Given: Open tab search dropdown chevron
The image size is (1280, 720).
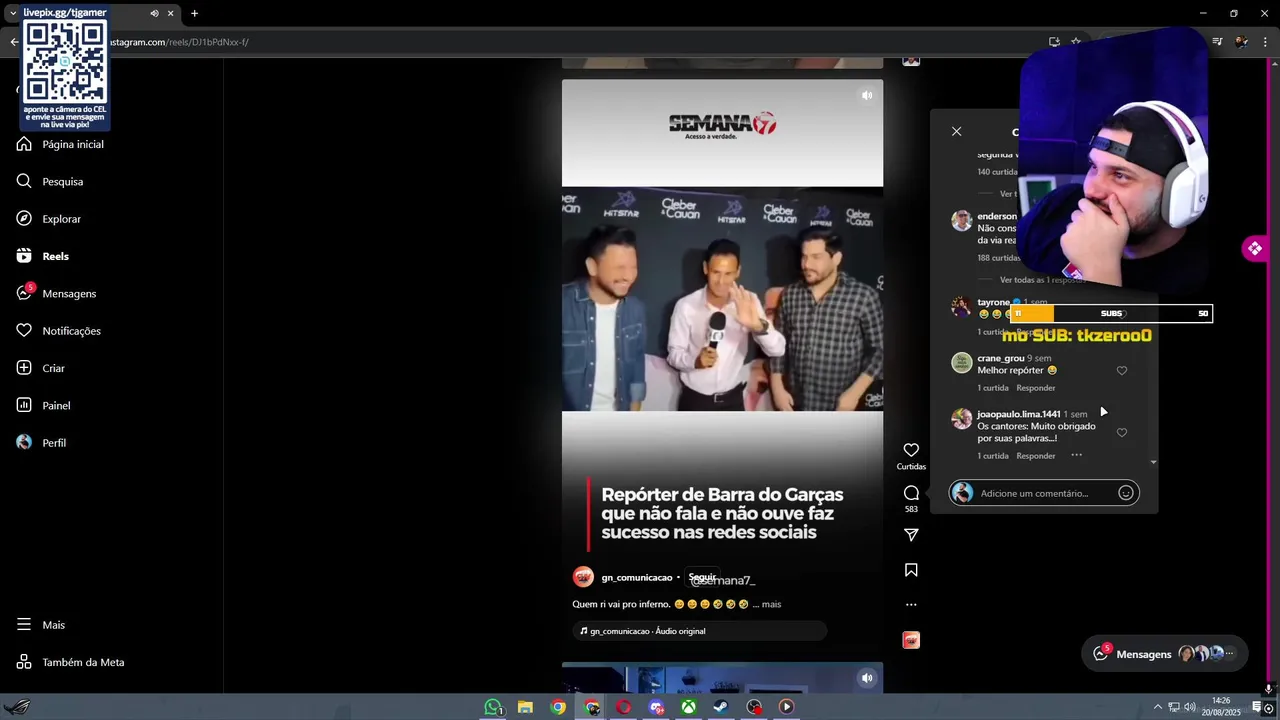Looking at the screenshot, I should pos(12,13).
